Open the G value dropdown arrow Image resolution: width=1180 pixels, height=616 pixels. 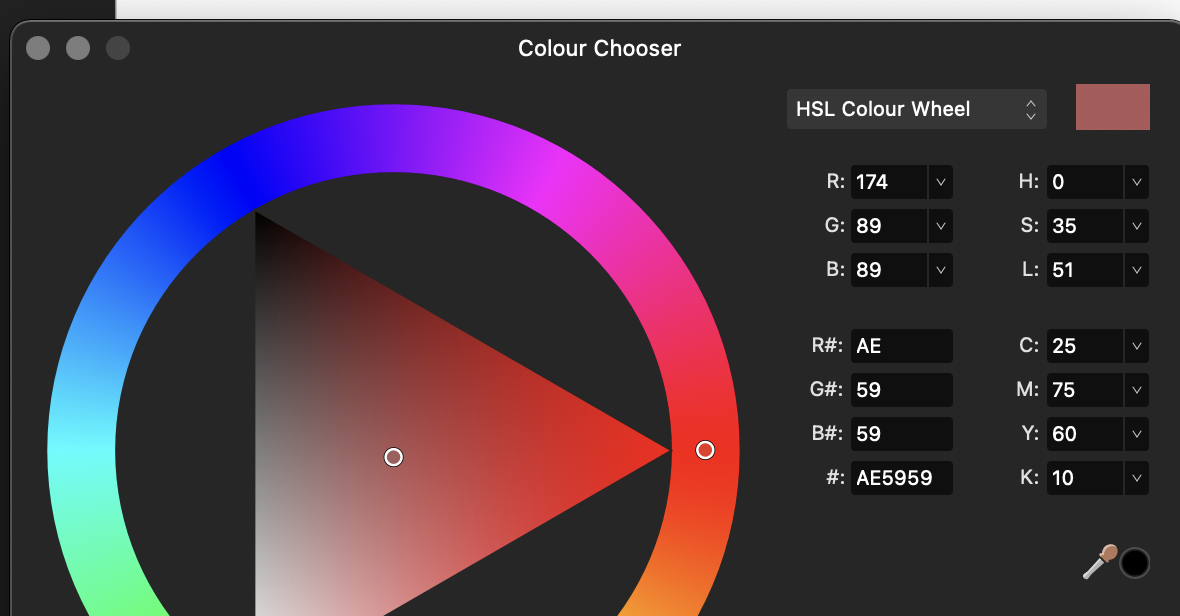[x=939, y=226]
